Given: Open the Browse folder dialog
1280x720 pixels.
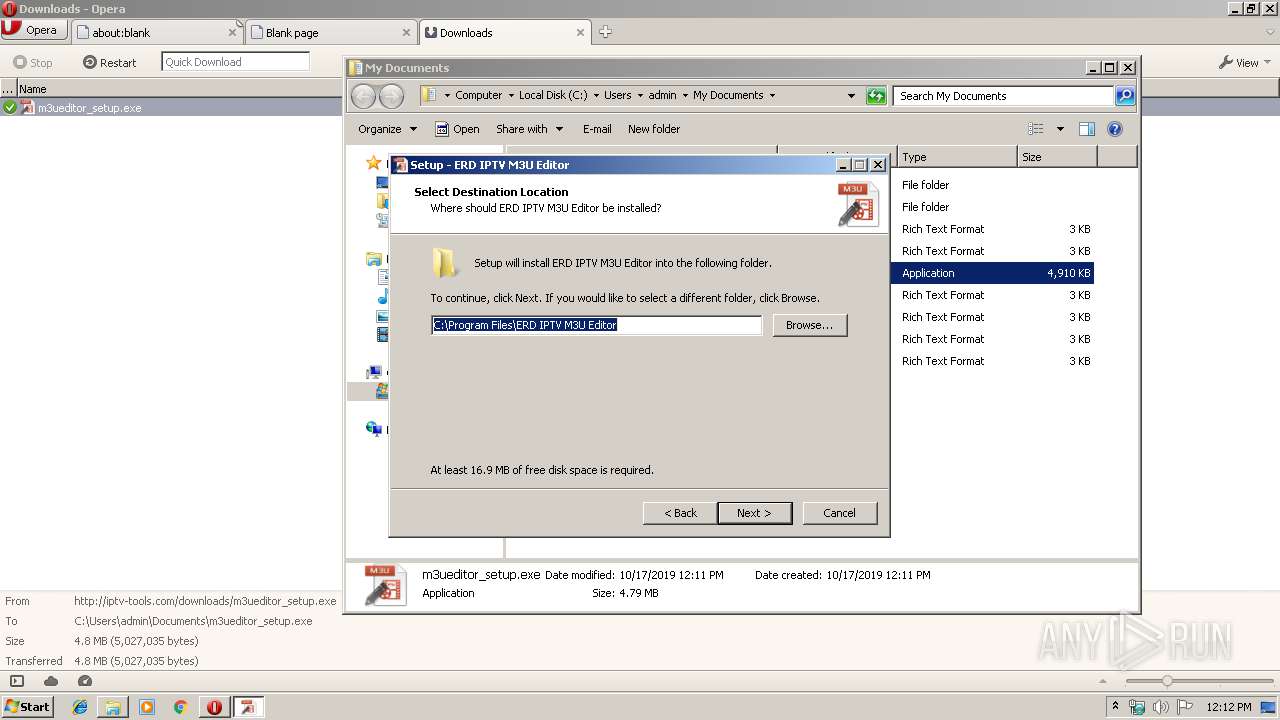Looking at the screenshot, I should click(x=809, y=325).
